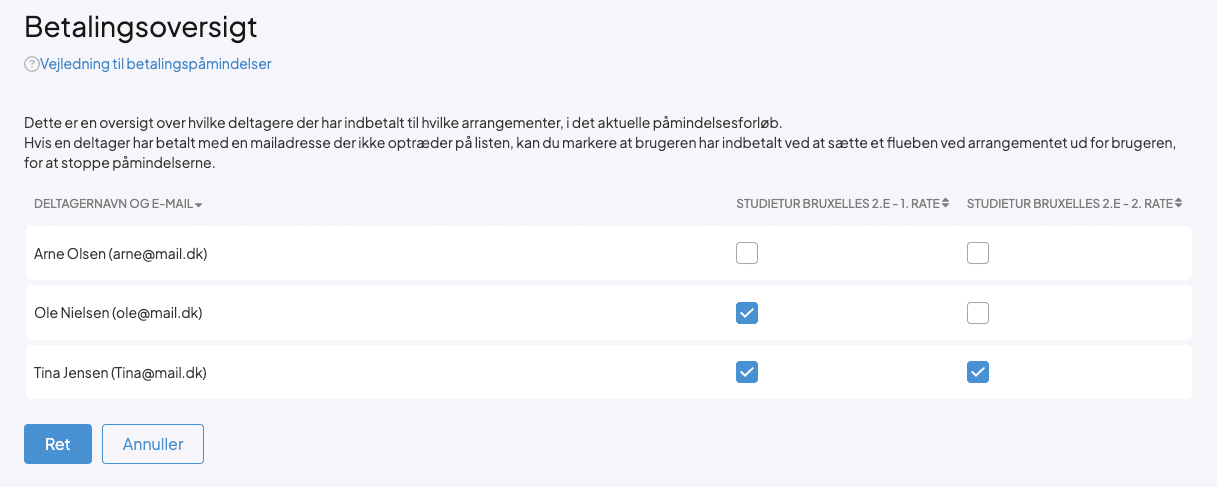Click the sort arrows for 2. rate column
Image resolution: width=1217 pixels, height=487 pixels.
1179,203
